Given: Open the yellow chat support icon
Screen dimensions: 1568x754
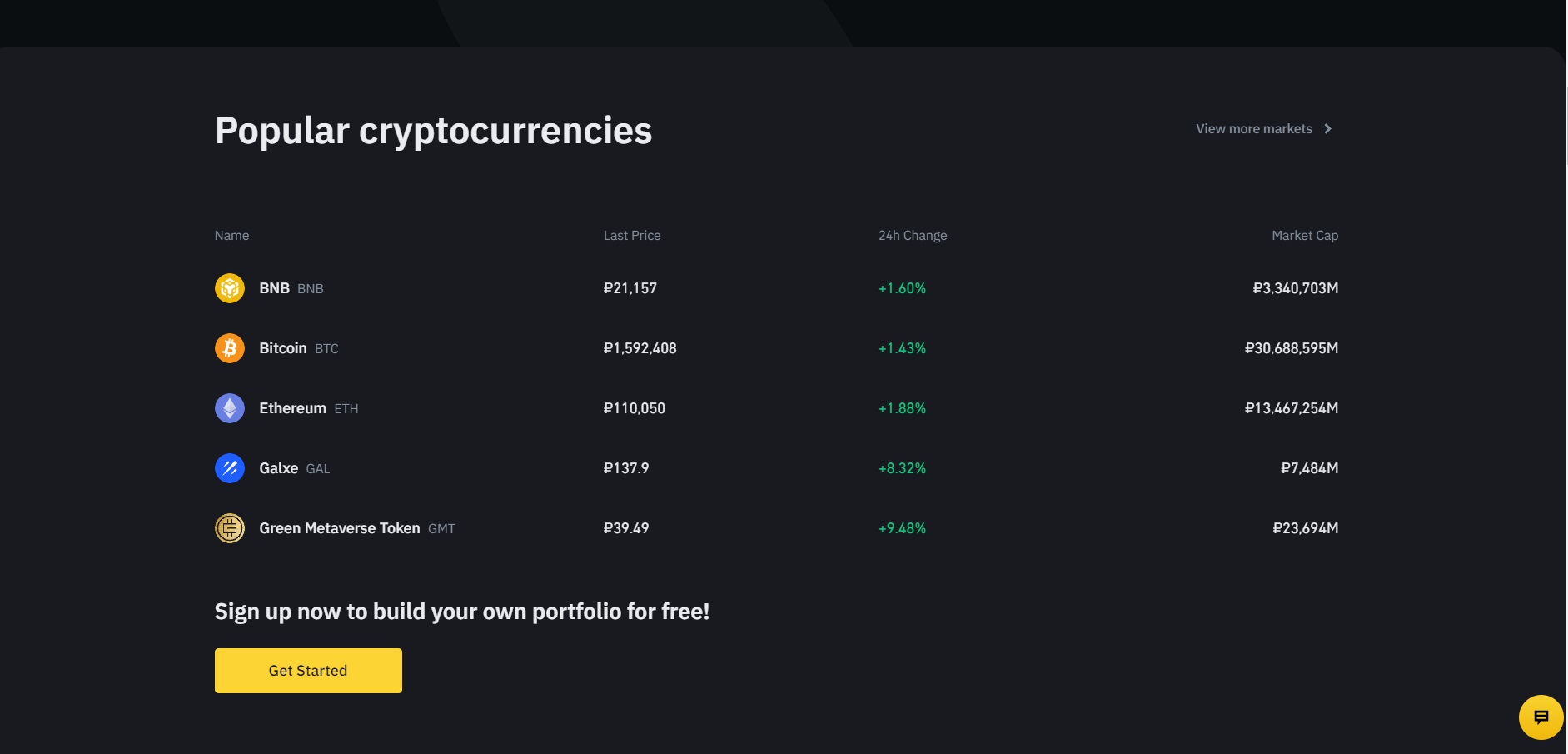Looking at the screenshot, I should point(1541,717).
